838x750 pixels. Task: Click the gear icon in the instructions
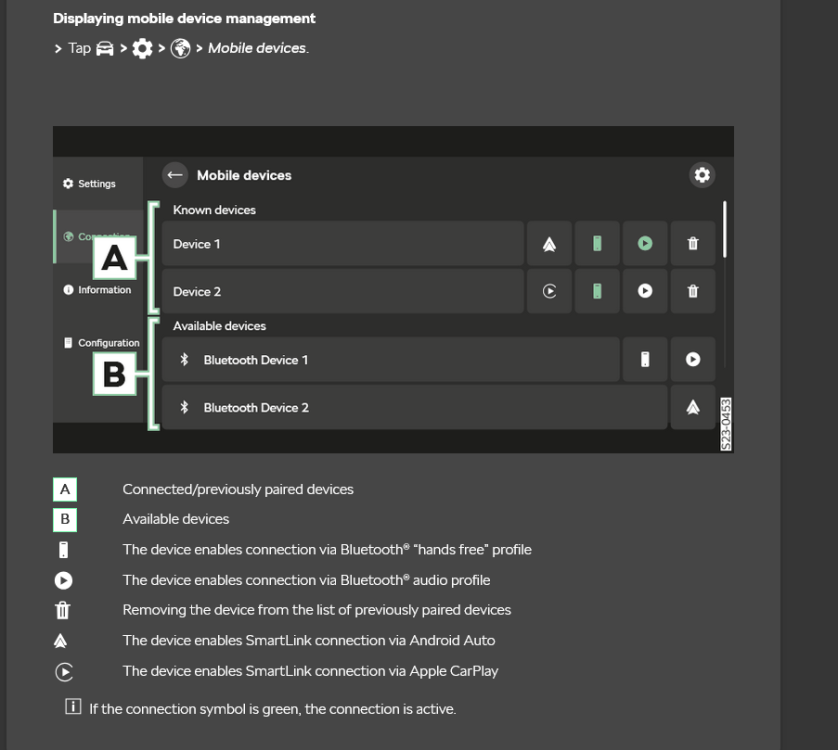coord(142,49)
